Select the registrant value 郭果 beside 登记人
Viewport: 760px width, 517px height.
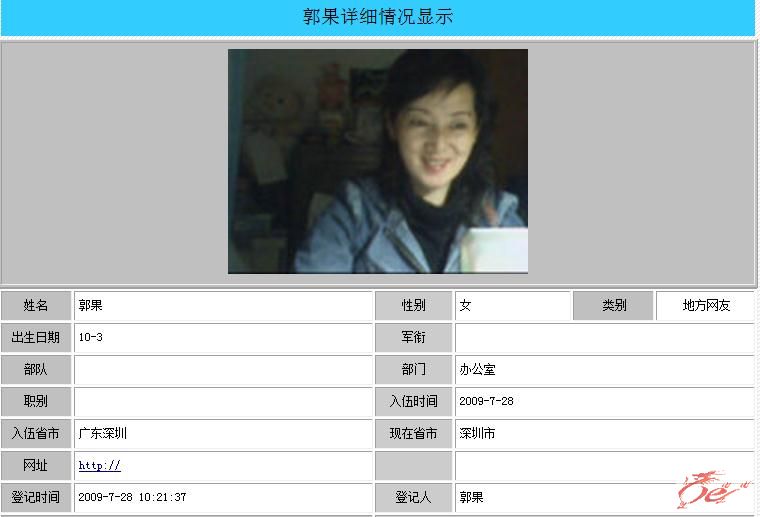472,497
